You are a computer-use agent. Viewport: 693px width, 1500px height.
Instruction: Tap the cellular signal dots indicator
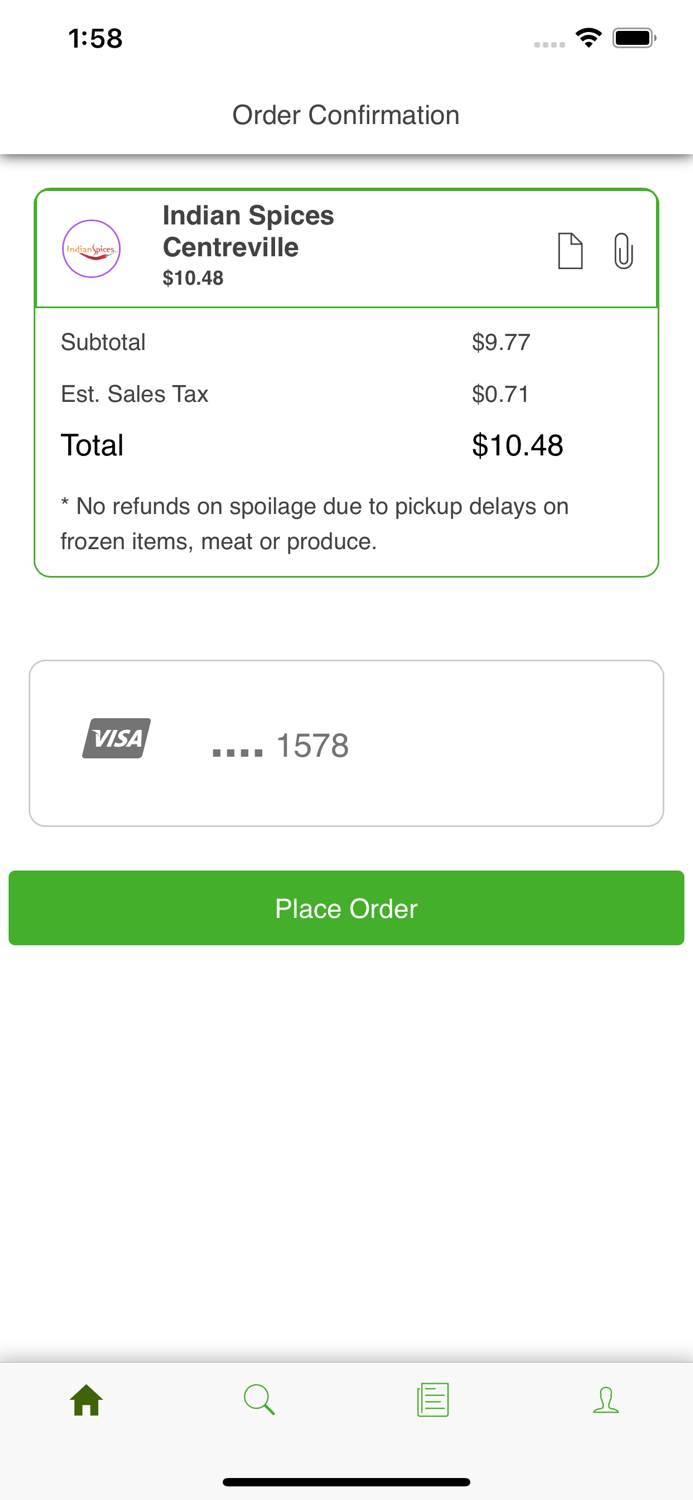point(549,44)
